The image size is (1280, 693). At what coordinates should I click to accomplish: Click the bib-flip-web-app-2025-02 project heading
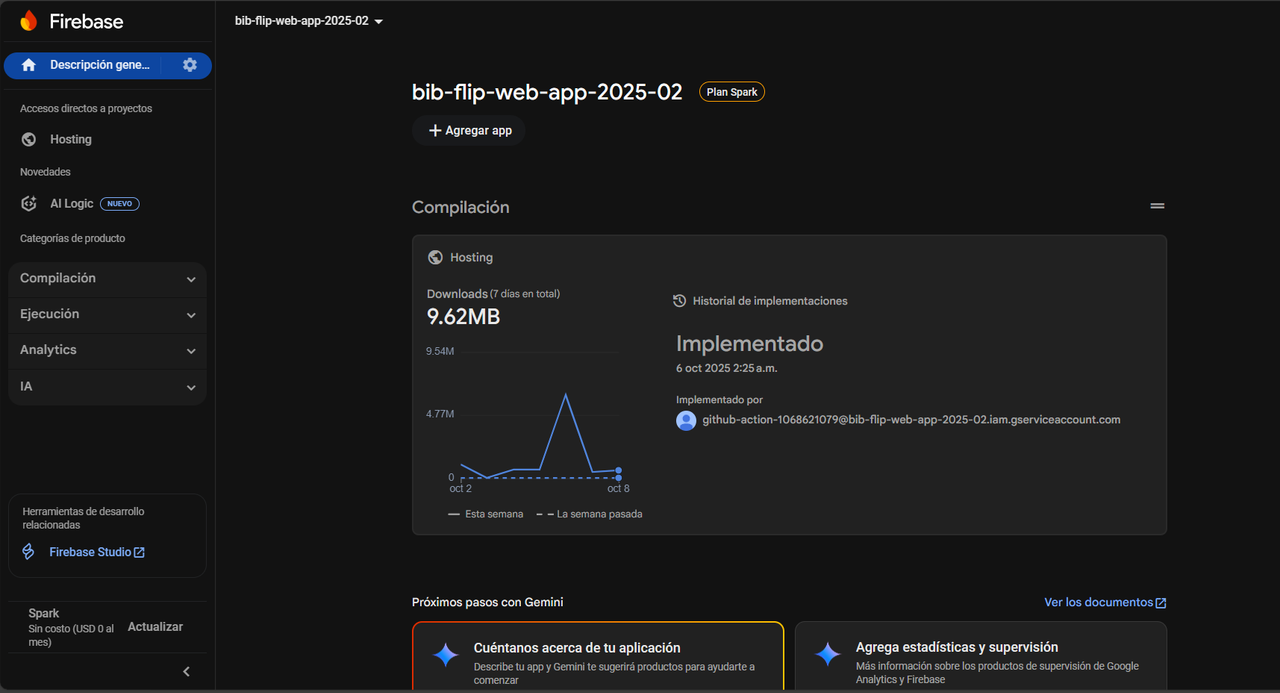pos(547,92)
